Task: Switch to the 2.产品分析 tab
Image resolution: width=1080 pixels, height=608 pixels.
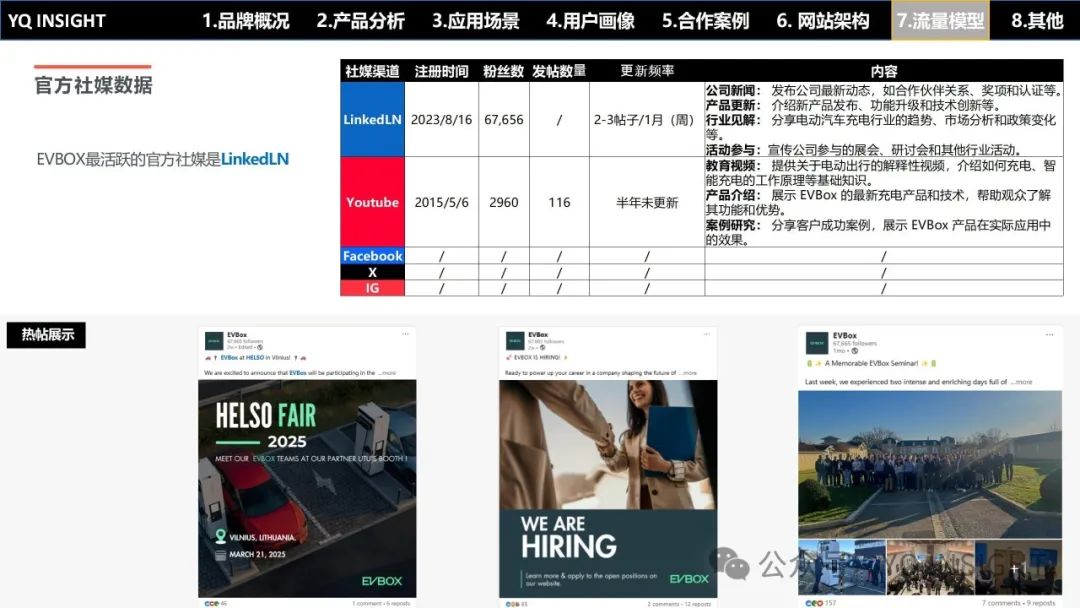Action: 360,21
